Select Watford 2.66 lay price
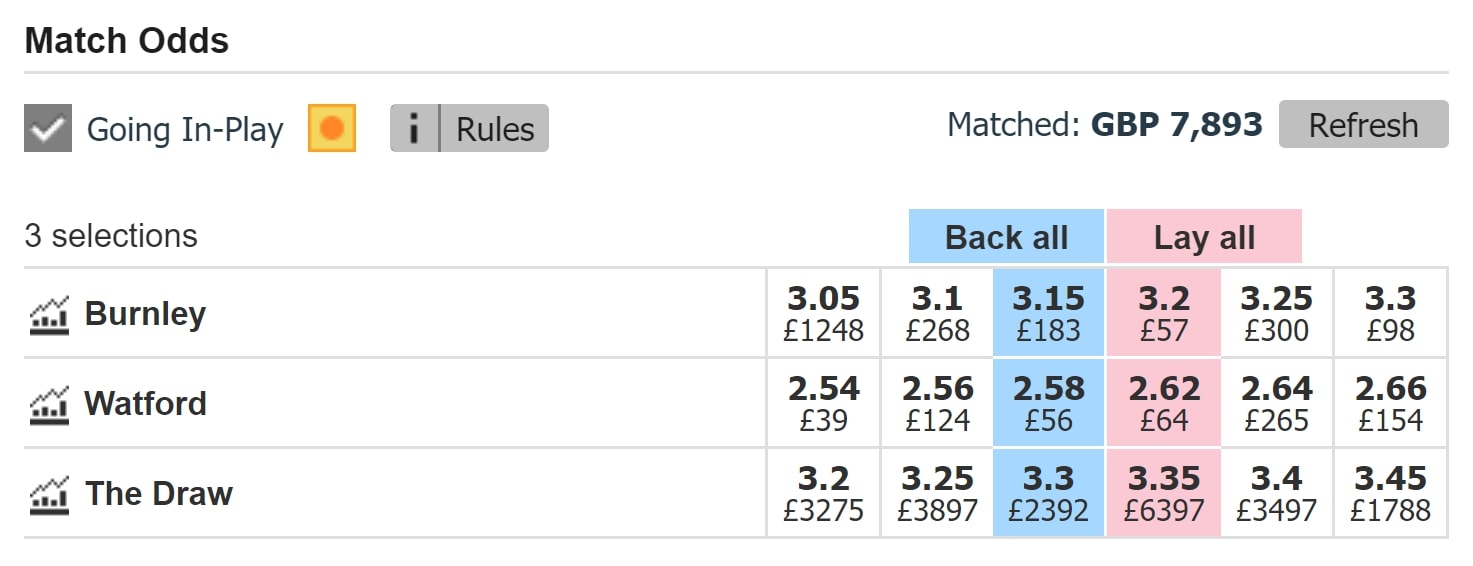Viewport: 1473px width, 566px height. [x=1390, y=403]
